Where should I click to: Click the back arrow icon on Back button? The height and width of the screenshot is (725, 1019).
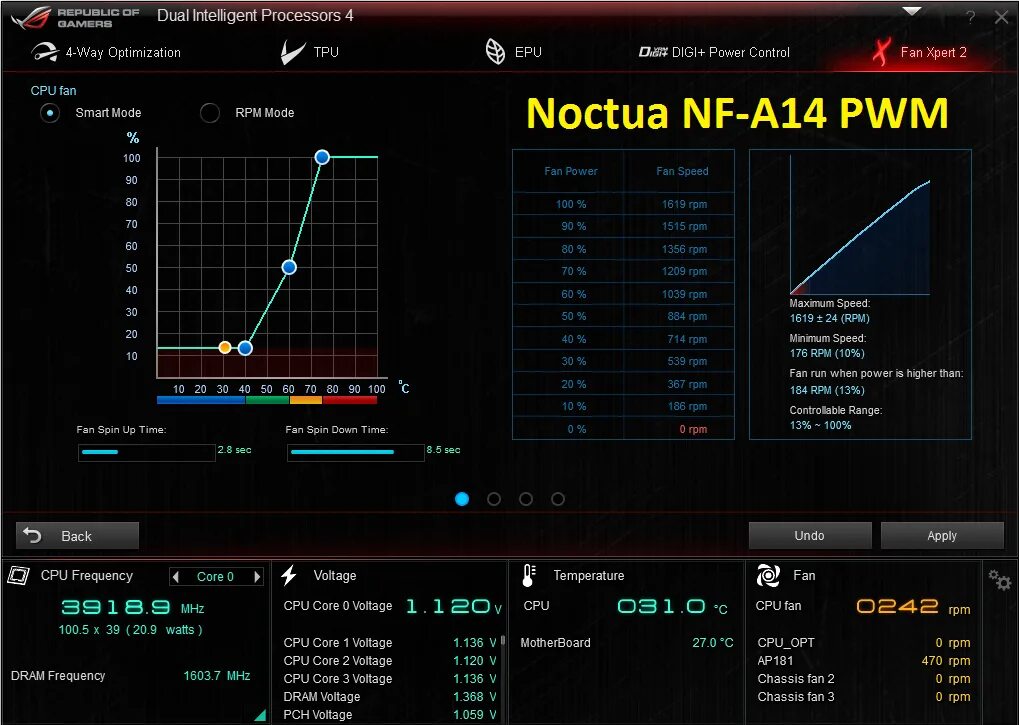tap(32, 535)
